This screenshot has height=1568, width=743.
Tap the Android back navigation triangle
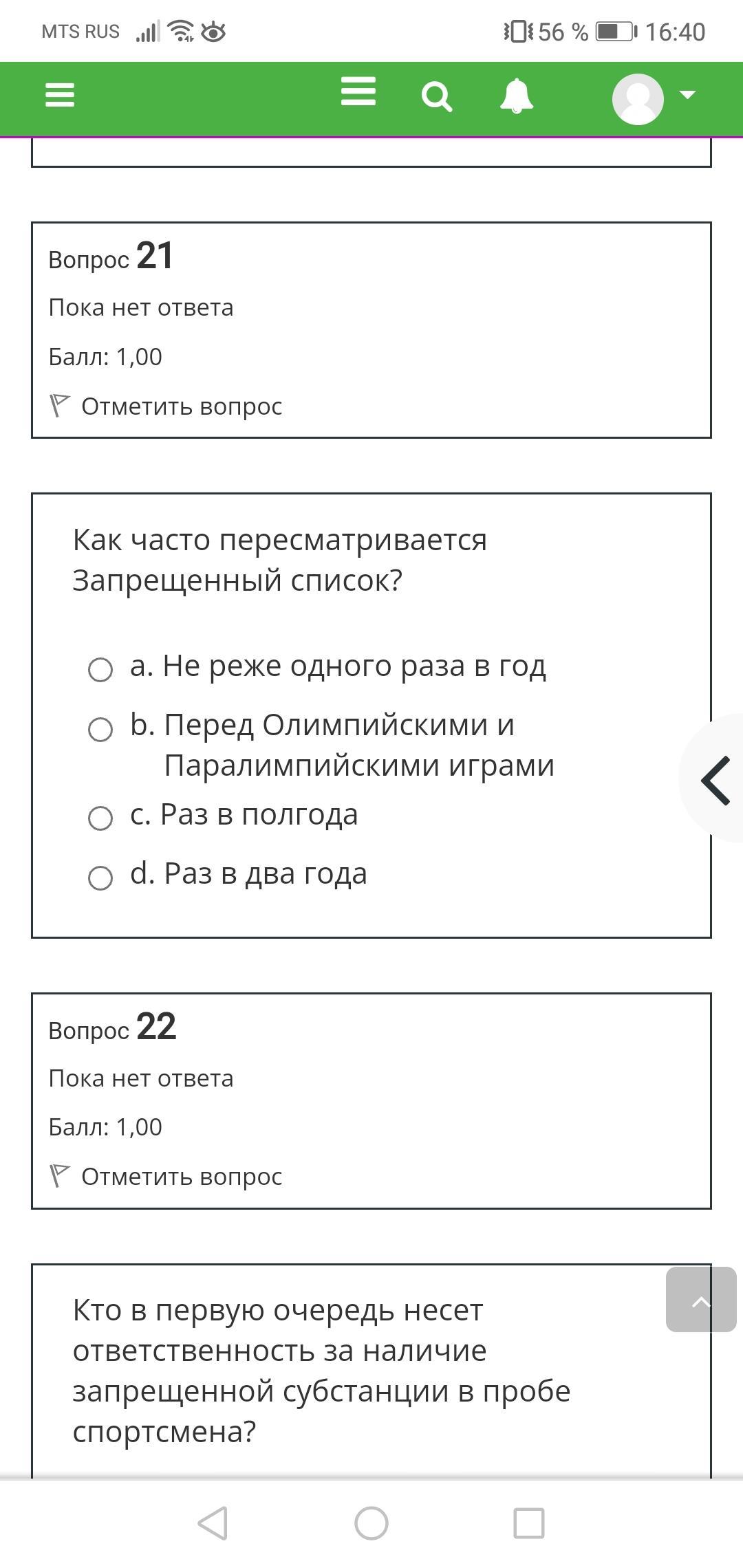click(x=213, y=1523)
